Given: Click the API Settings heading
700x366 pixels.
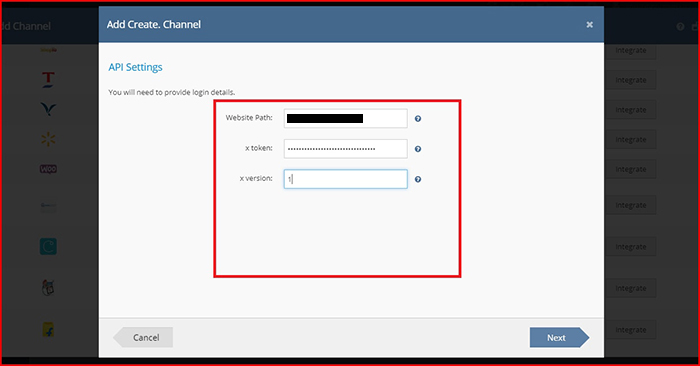Looking at the screenshot, I should [x=135, y=67].
